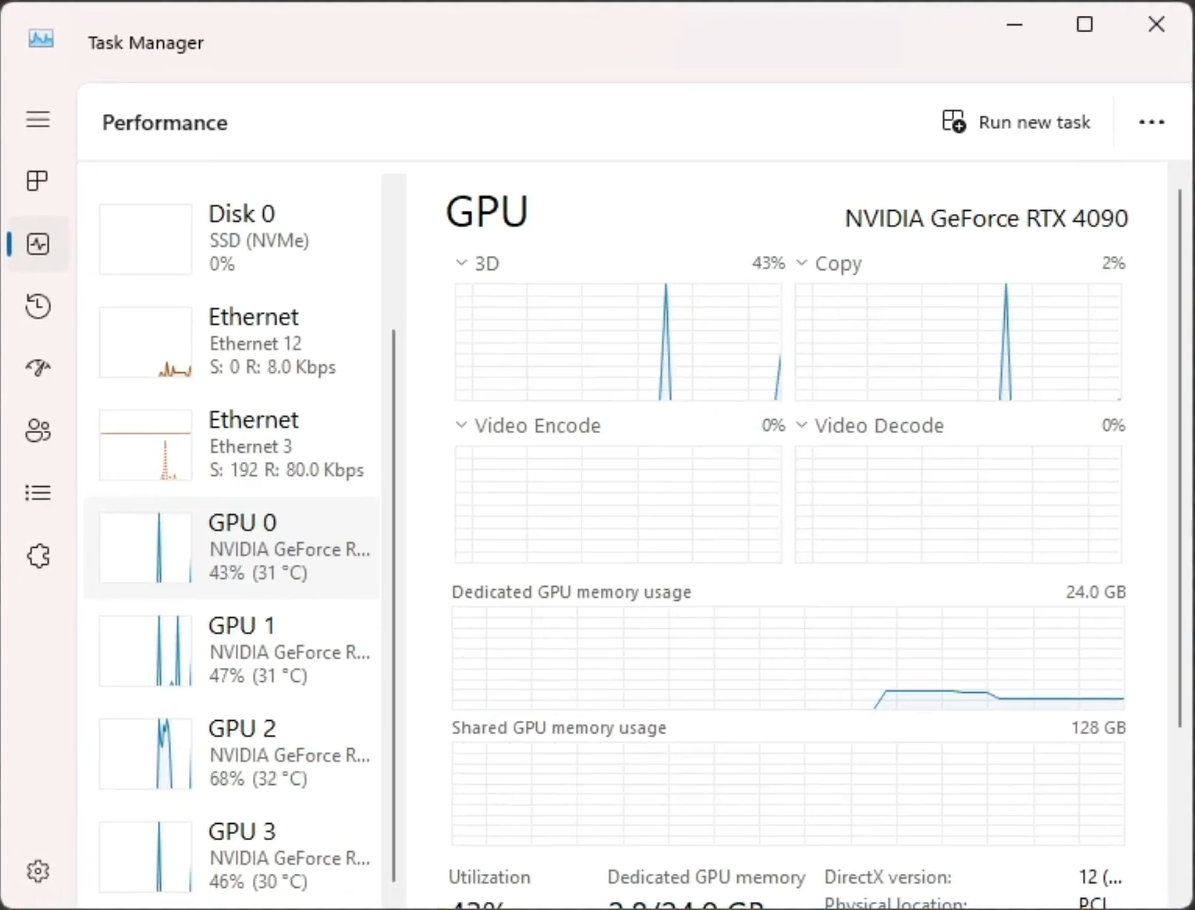The height and width of the screenshot is (910, 1195).
Task: Click the GPU 3 mini graph thumbnail
Action: pos(146,856)
